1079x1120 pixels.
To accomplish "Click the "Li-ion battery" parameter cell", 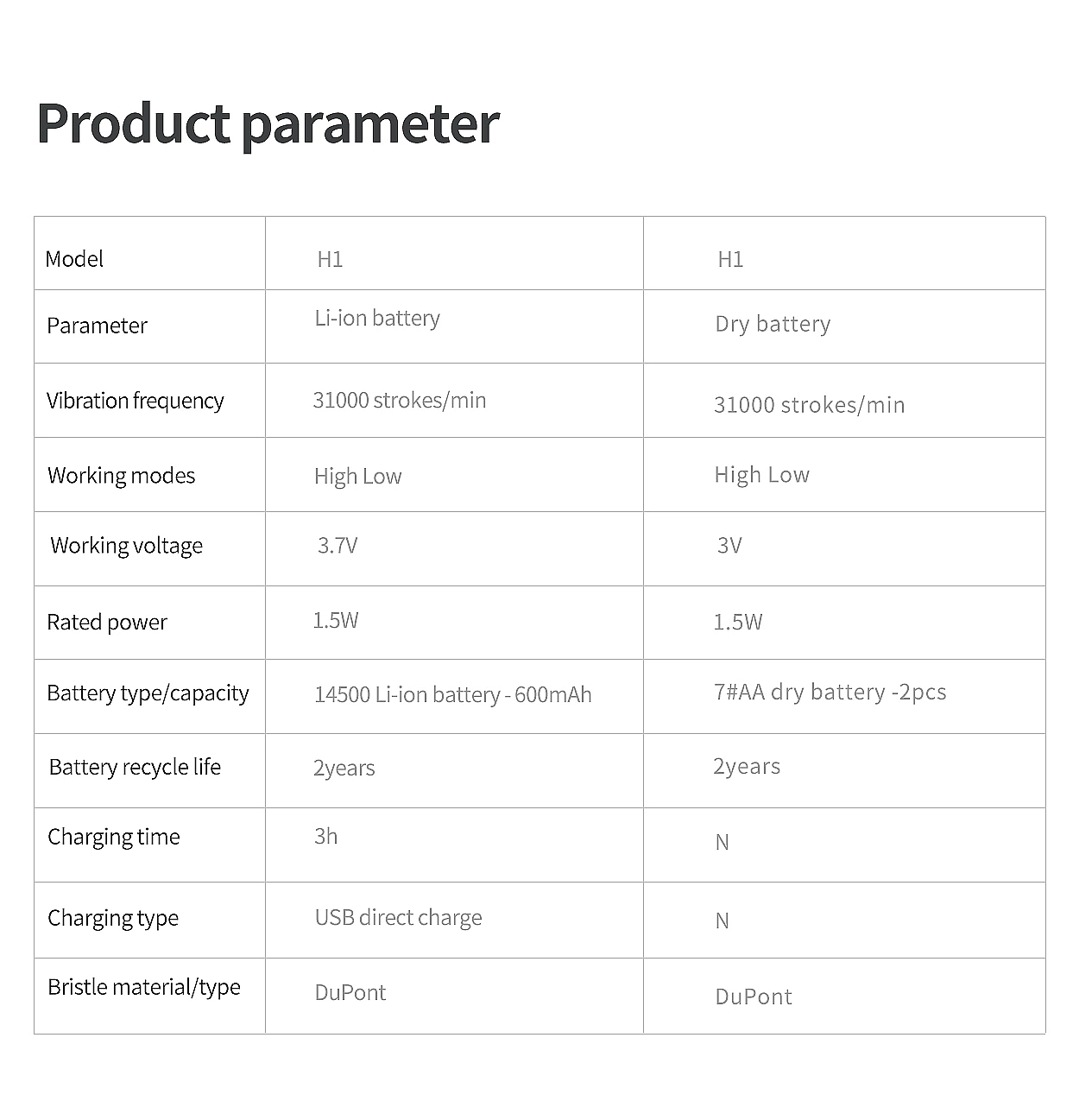I will [x=377, y=318].
